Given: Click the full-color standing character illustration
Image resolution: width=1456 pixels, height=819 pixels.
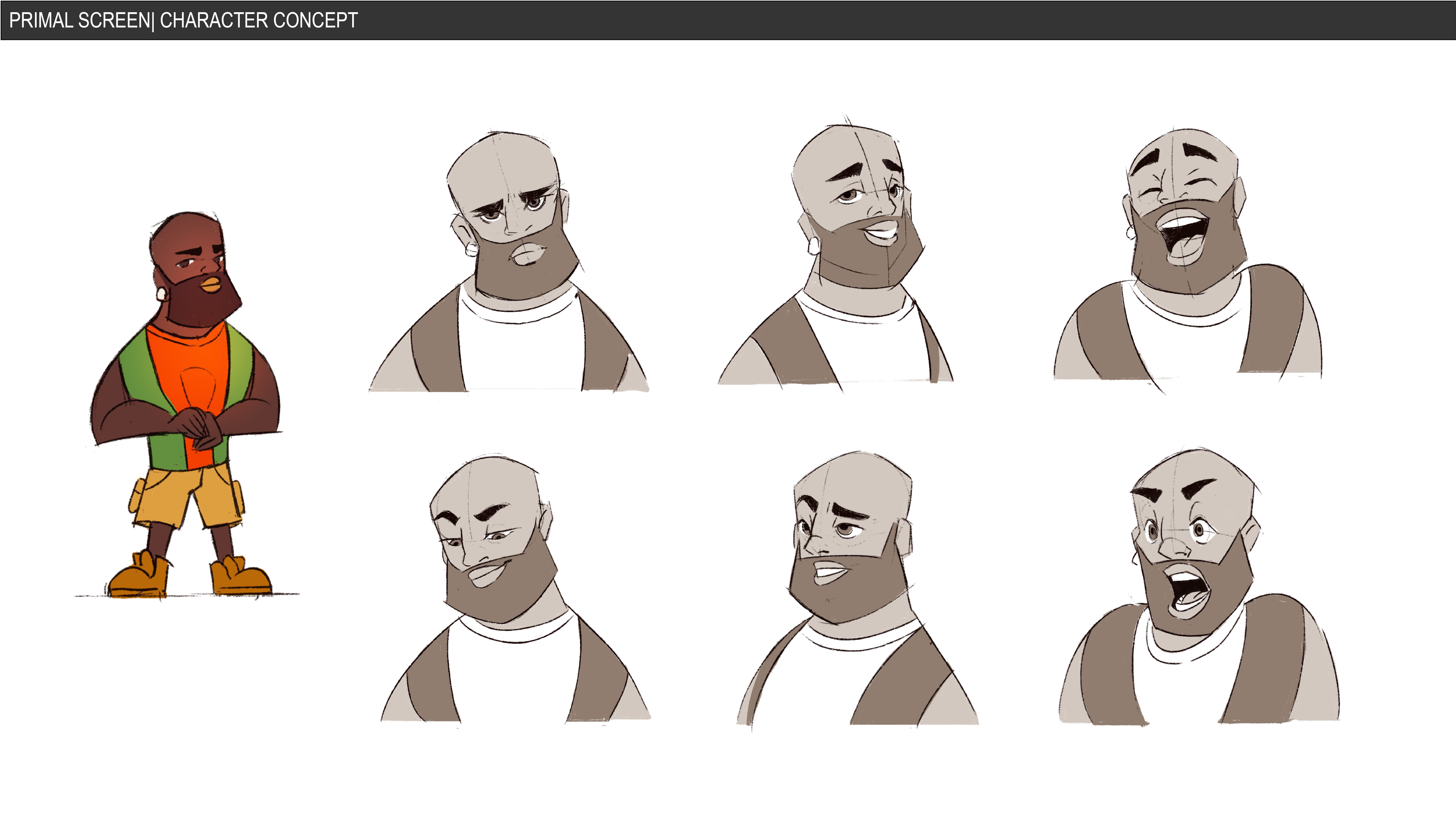Looking at the screenshot, I should tap(187, 404).
